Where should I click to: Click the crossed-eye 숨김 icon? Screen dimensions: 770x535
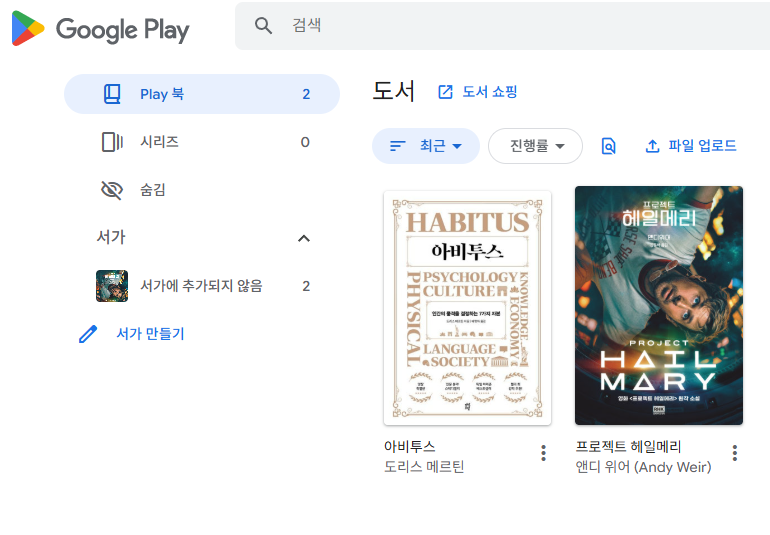click(112, 190)
